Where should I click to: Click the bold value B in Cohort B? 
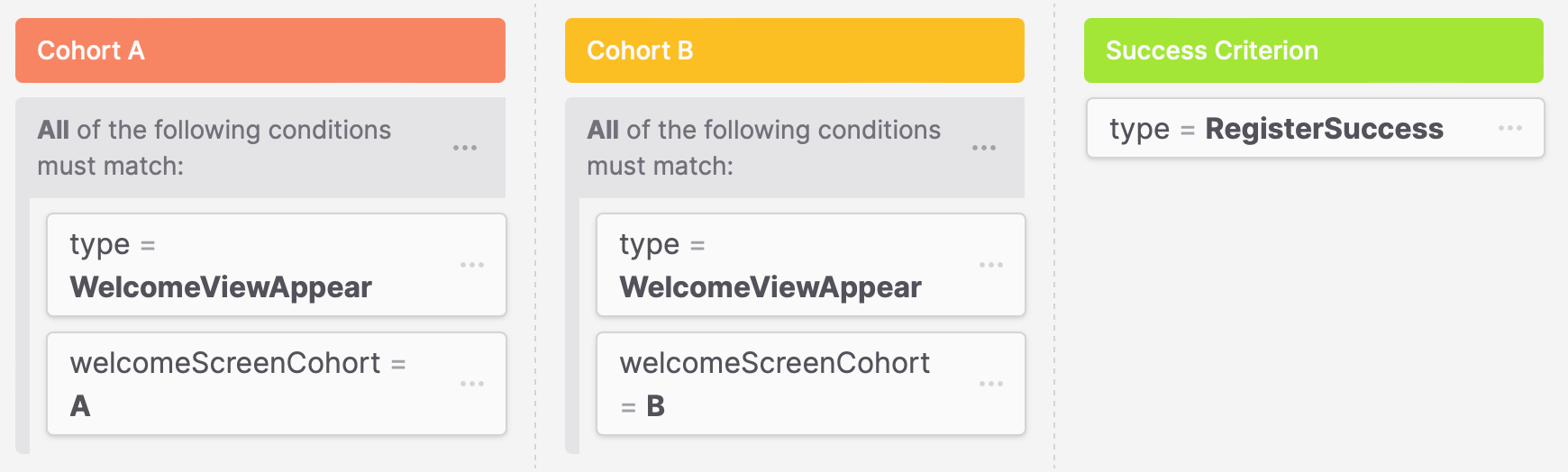tap(656, 406)
